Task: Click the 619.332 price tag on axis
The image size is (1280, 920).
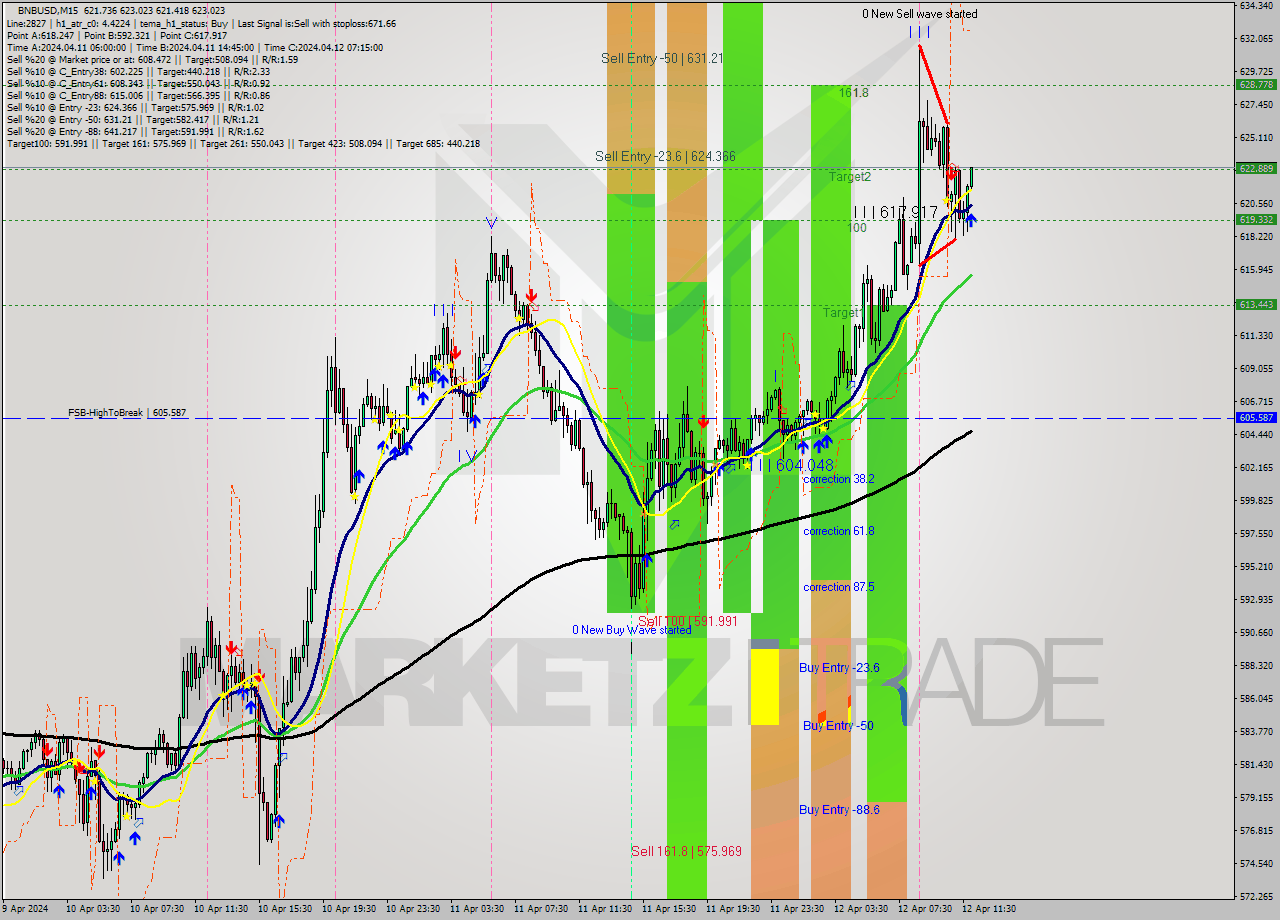Action: pos(1255,220)
